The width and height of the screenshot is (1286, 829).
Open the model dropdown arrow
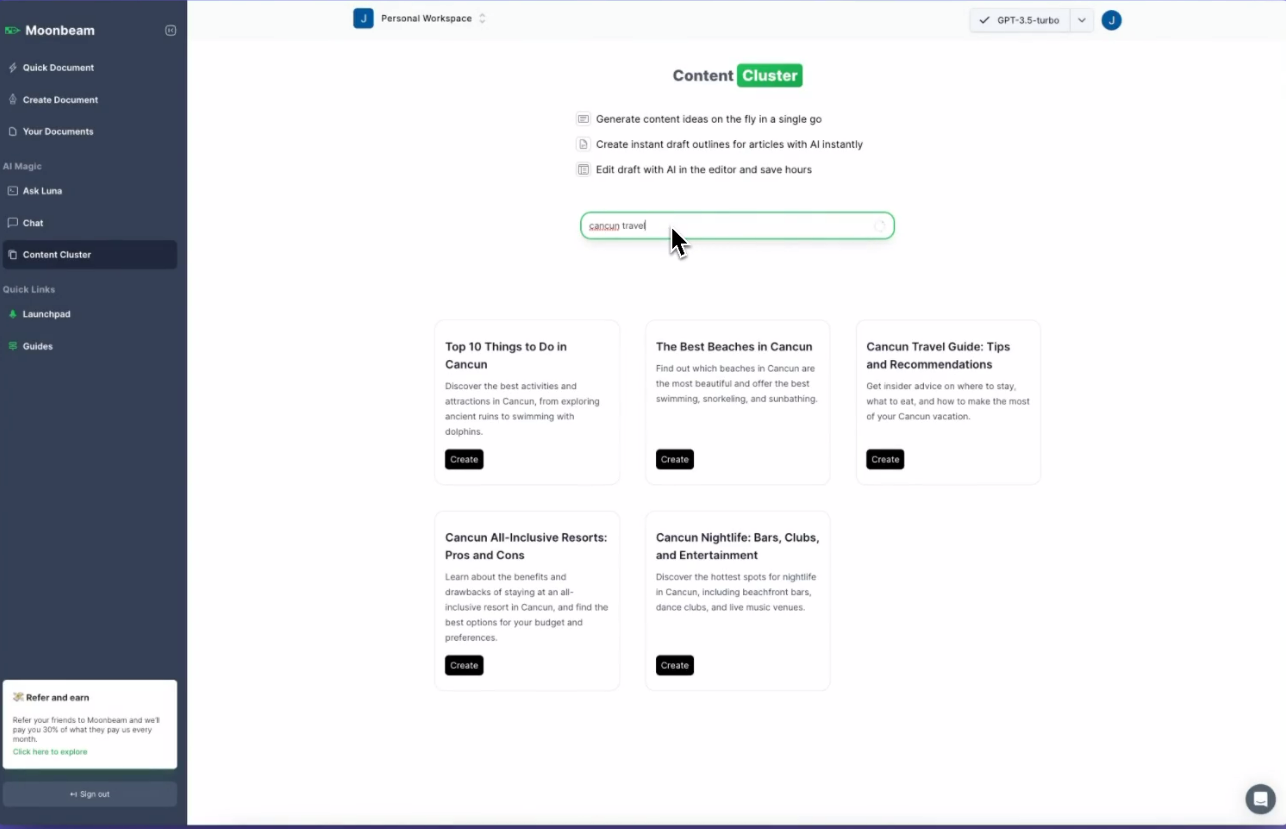tap(1082, 20)
